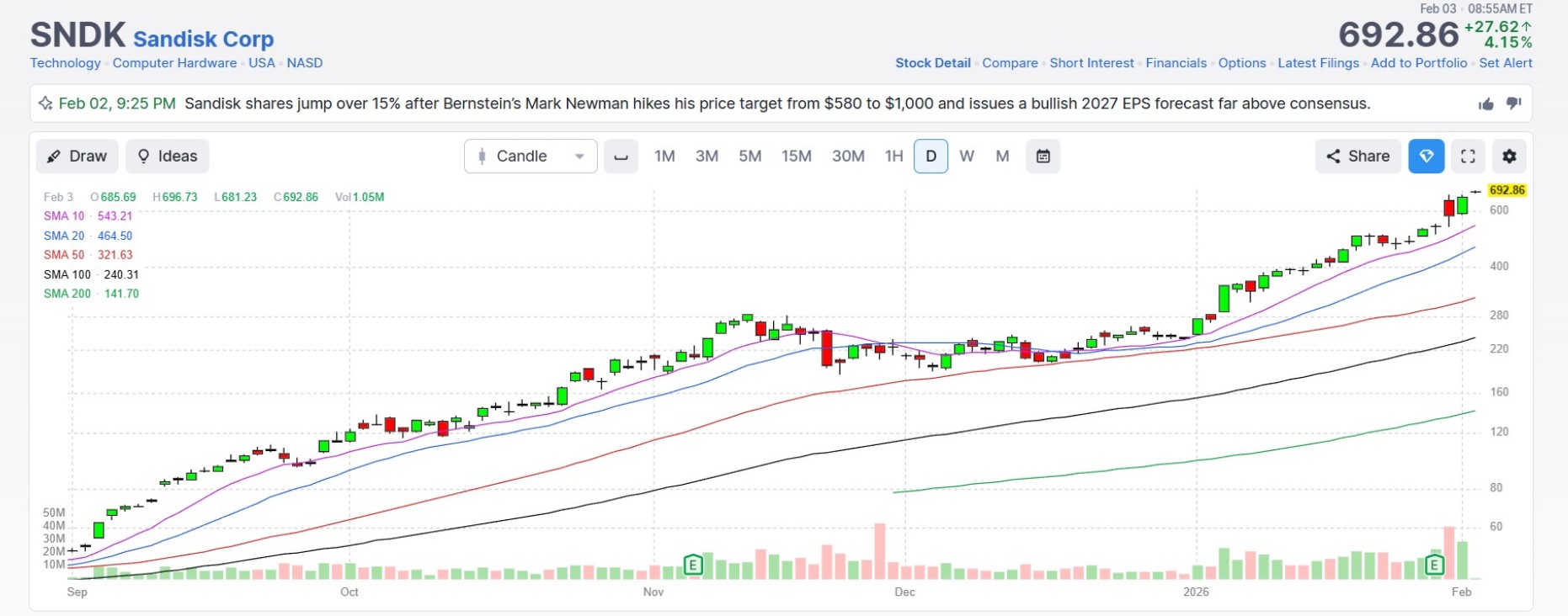
Task: Select the 1H timeframe
Action: [893, 157]
